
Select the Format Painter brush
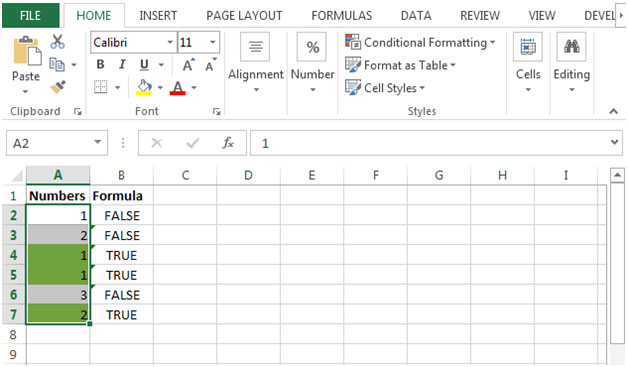pos(58,87)
